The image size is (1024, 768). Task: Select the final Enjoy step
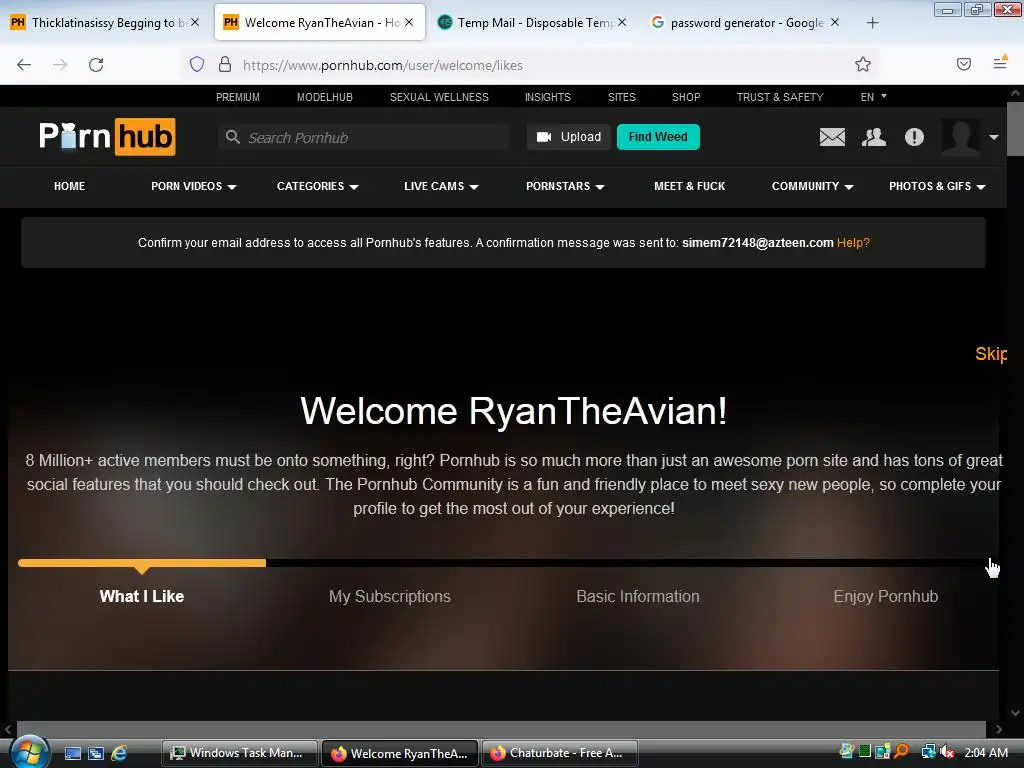click(886, 596)
